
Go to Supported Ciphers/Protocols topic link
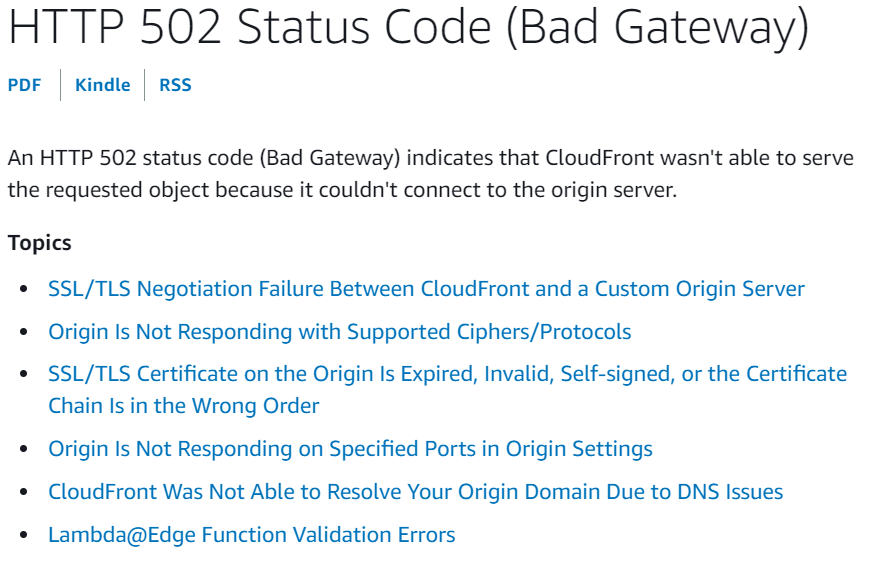[339, 332]
